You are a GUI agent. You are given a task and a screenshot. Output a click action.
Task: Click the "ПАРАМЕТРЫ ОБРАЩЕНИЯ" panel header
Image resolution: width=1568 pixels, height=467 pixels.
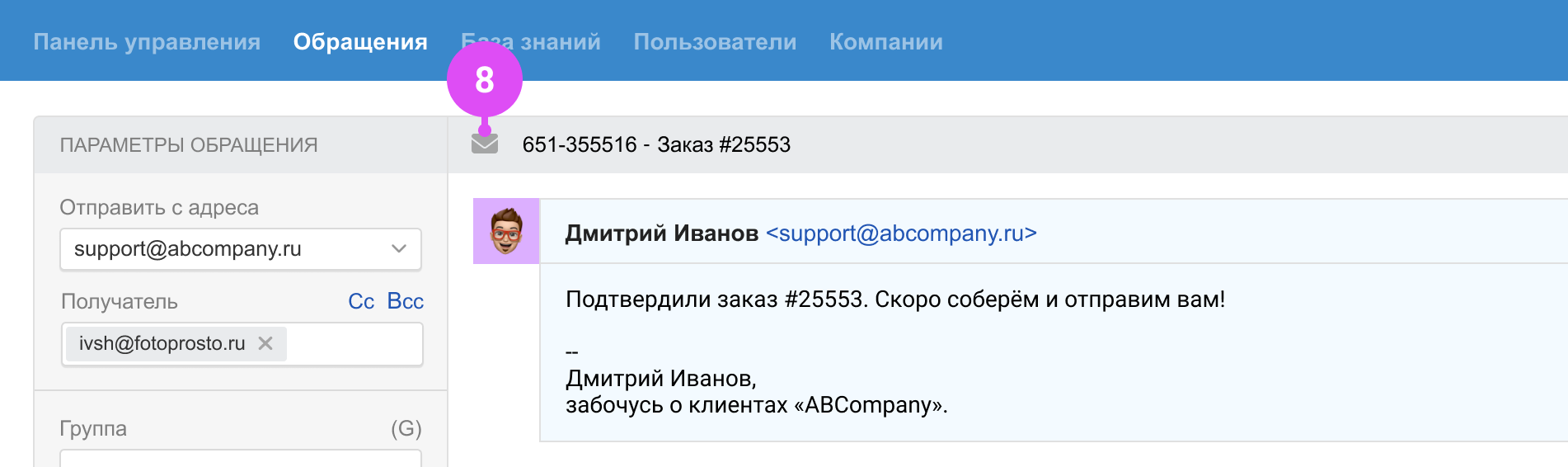point(189,145)
